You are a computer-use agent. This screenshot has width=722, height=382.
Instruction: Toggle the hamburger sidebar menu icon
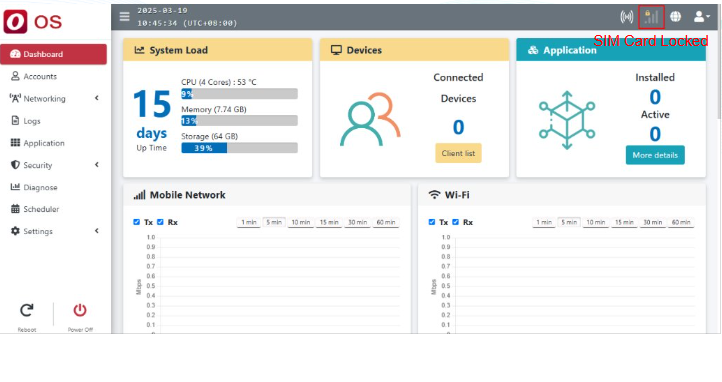(124, 17)
